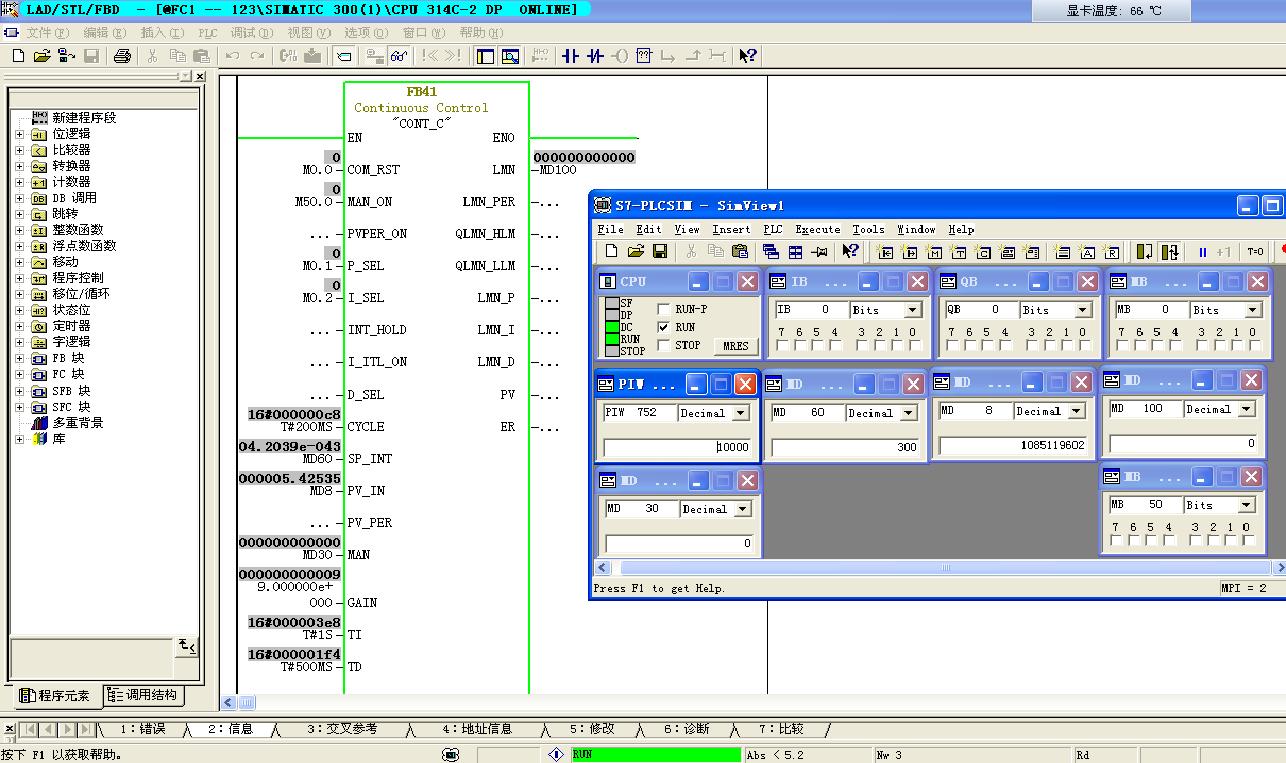Insert a normally open contact from the toolbar
This screenshot has width=1286, height=763.
click(x=570, y=56)
